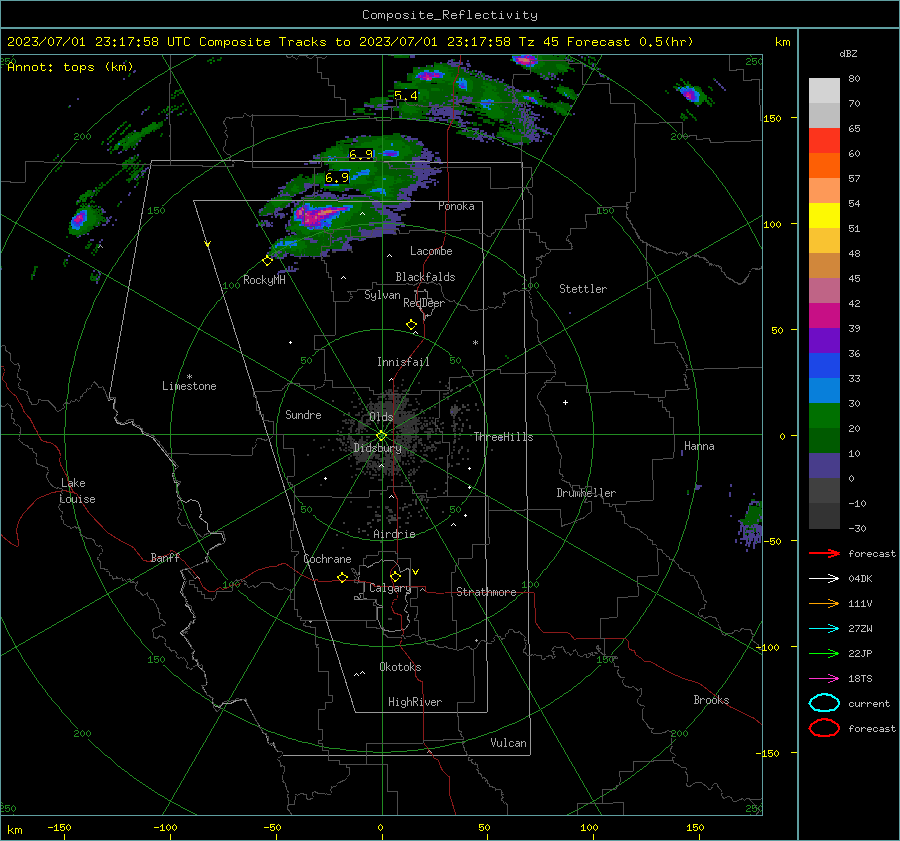Click the Sylvan label on map

[x=382, y=295]
